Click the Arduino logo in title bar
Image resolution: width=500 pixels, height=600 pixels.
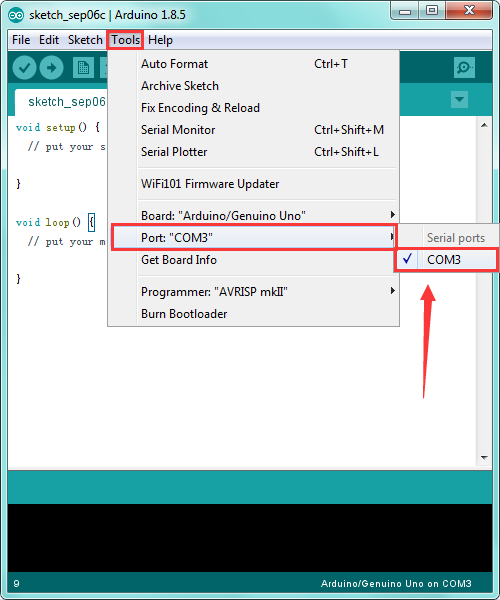[16, 15]
